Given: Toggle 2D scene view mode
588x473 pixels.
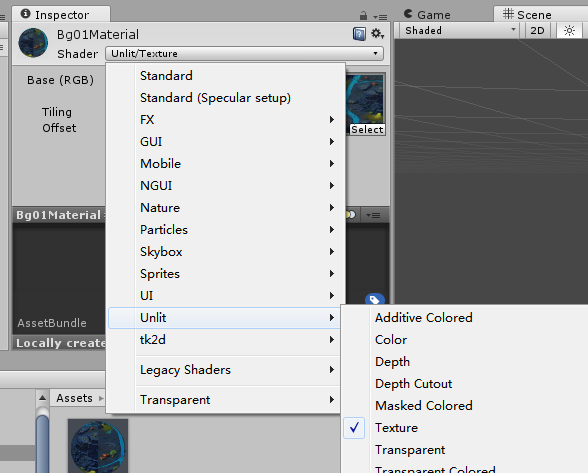Looking at the screenshot, I should pos(537,30).
